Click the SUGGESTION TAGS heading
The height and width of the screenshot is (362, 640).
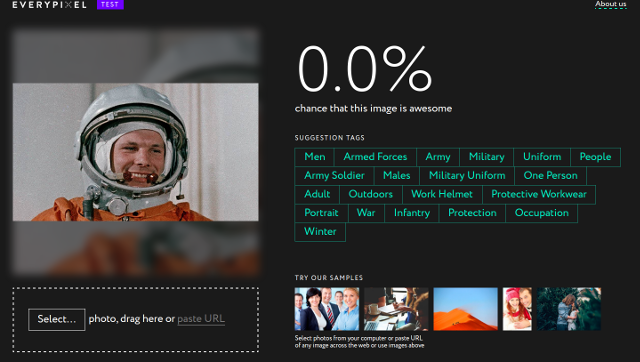[x=330, y=138]
